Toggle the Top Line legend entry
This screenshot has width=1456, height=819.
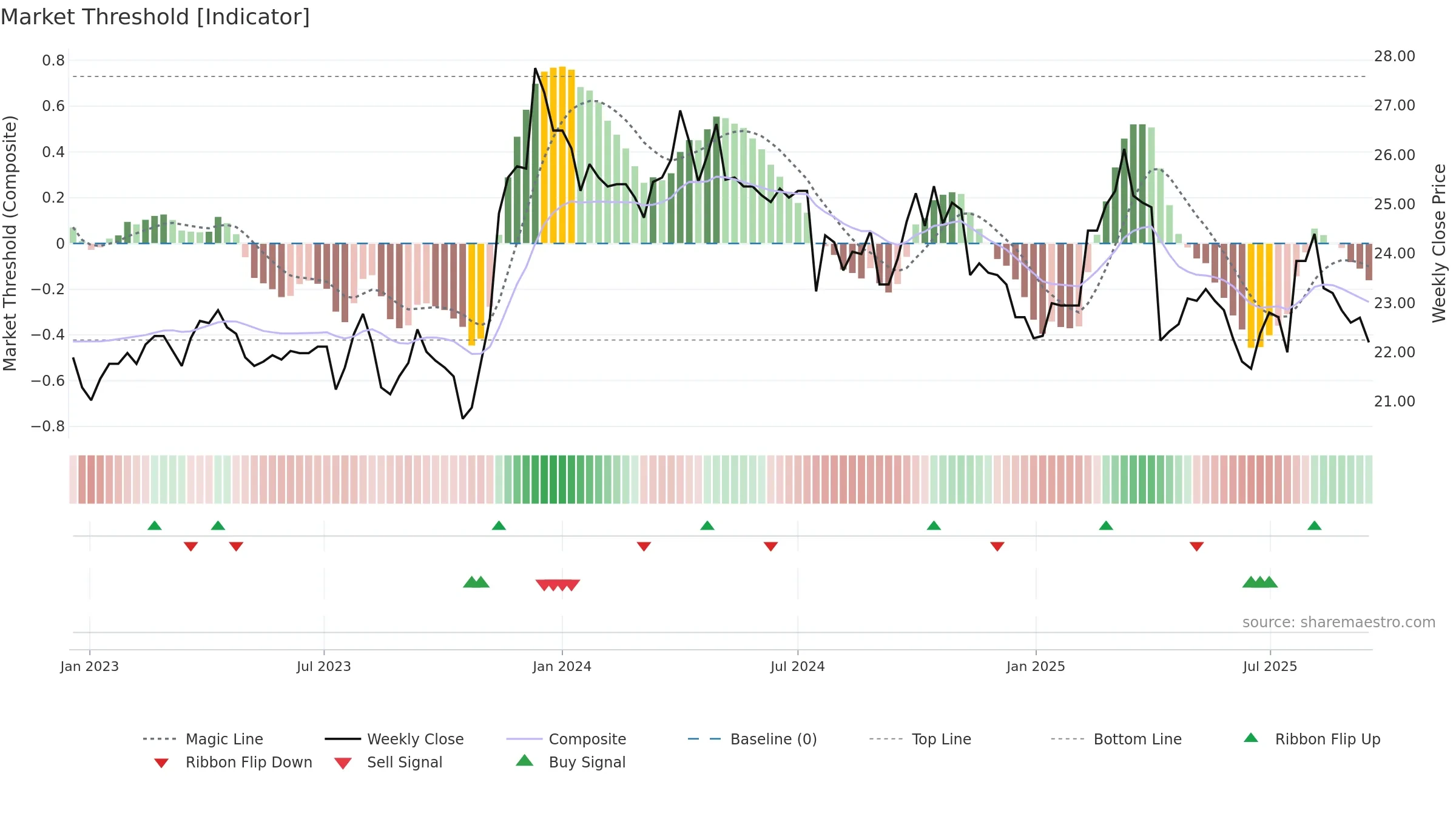click(920, 739)
